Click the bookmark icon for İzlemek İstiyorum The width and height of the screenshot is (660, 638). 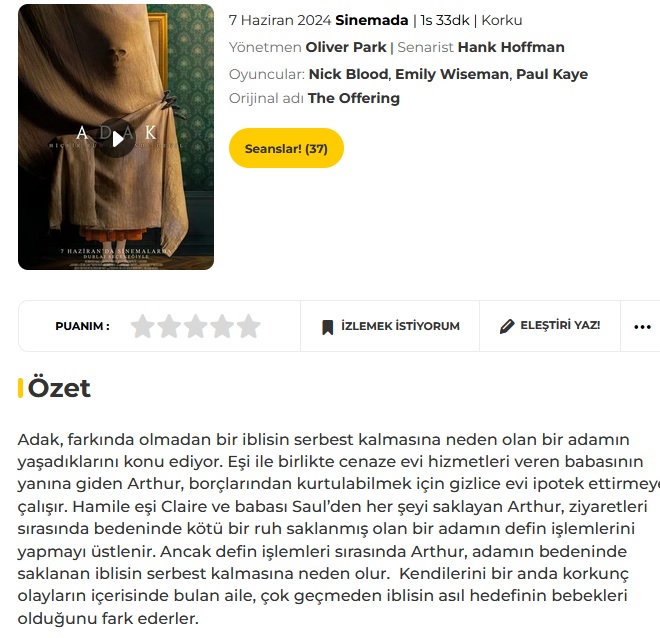coord(327,327)
